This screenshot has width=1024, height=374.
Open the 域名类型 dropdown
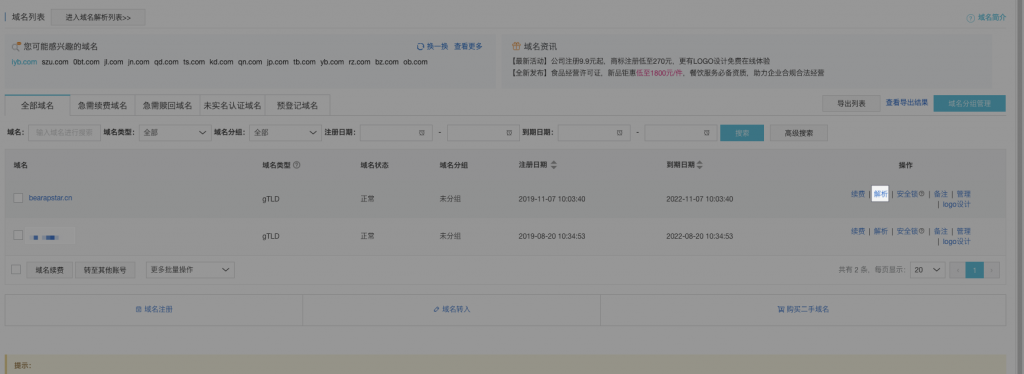tap(174, 132)
